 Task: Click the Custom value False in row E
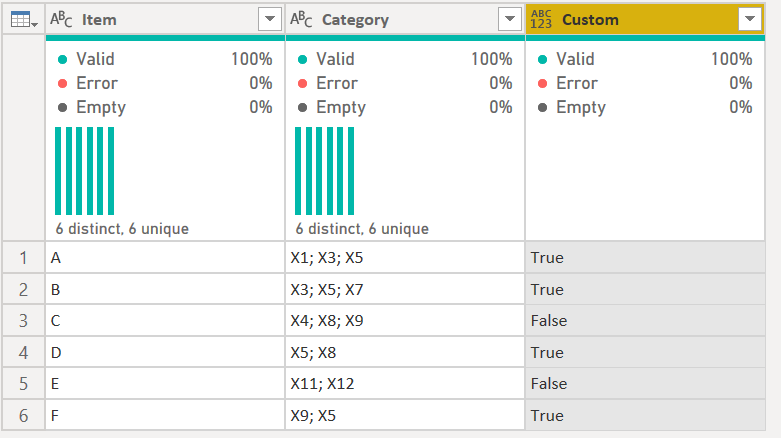pos(645,384)
